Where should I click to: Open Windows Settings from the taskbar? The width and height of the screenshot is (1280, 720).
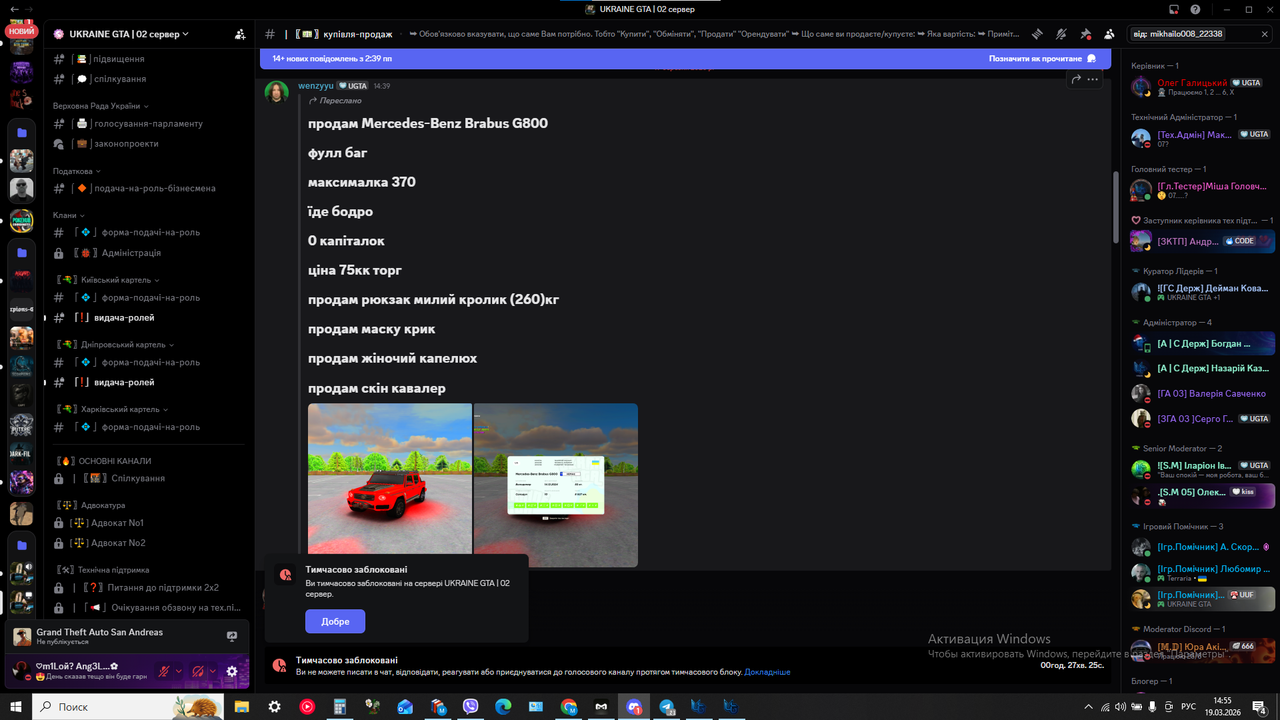[x=274, y=706]
